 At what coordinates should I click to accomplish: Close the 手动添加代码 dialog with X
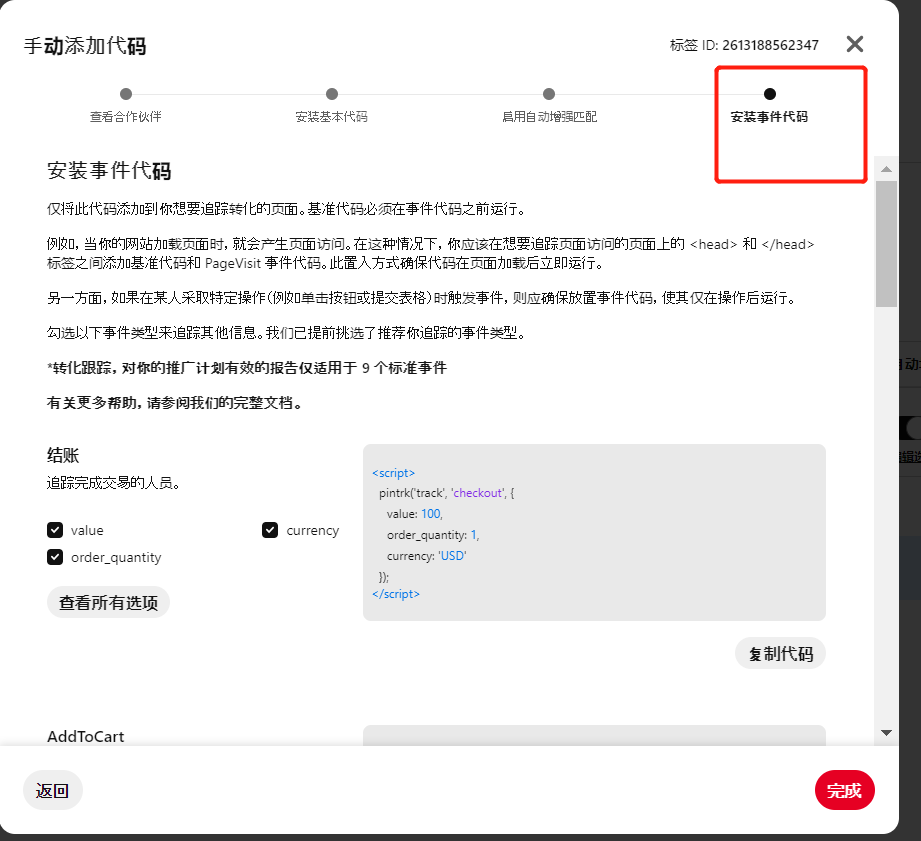tap(855, 44)
